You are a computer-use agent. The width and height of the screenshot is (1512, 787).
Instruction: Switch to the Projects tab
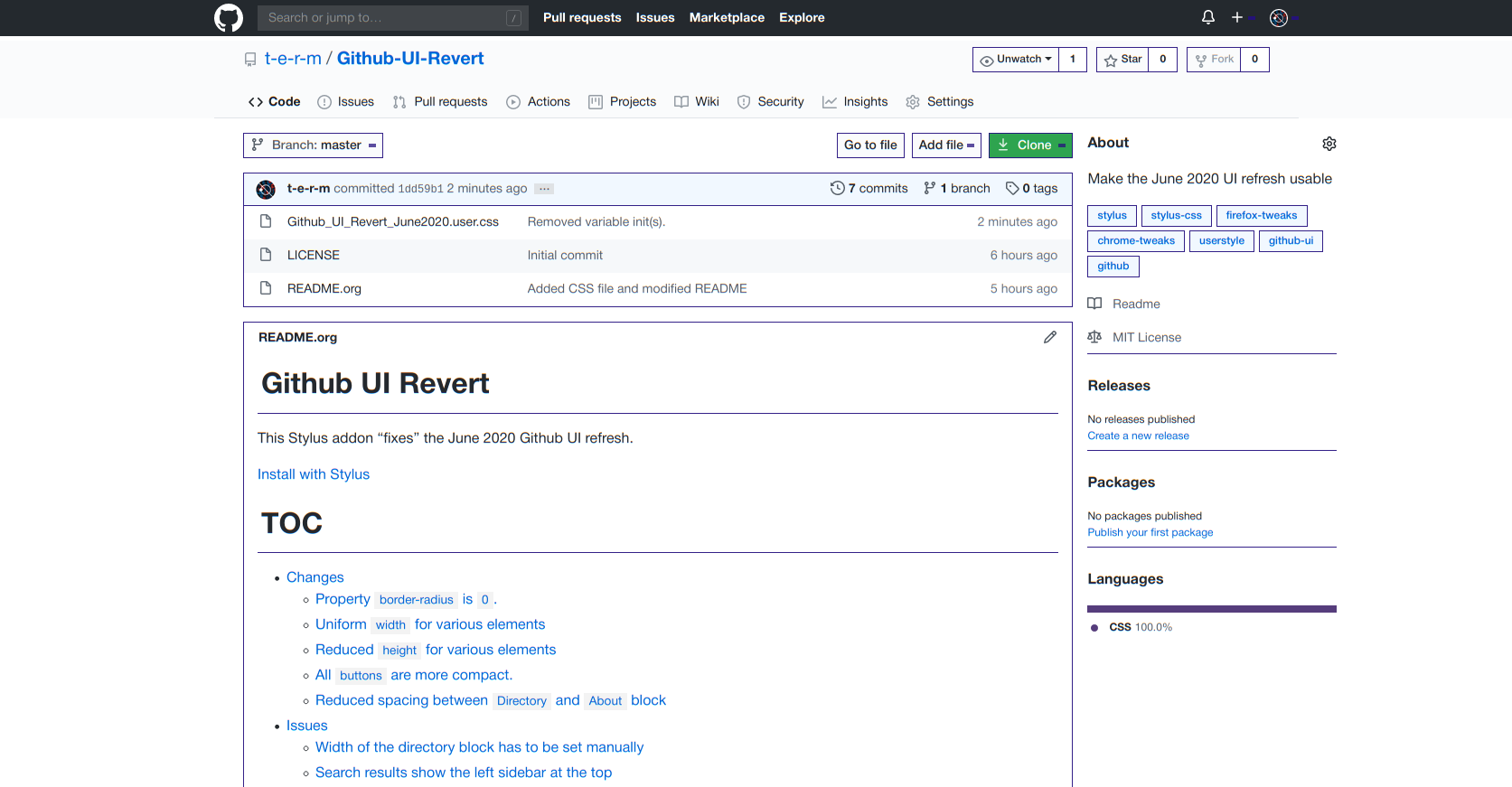(622, 102)
